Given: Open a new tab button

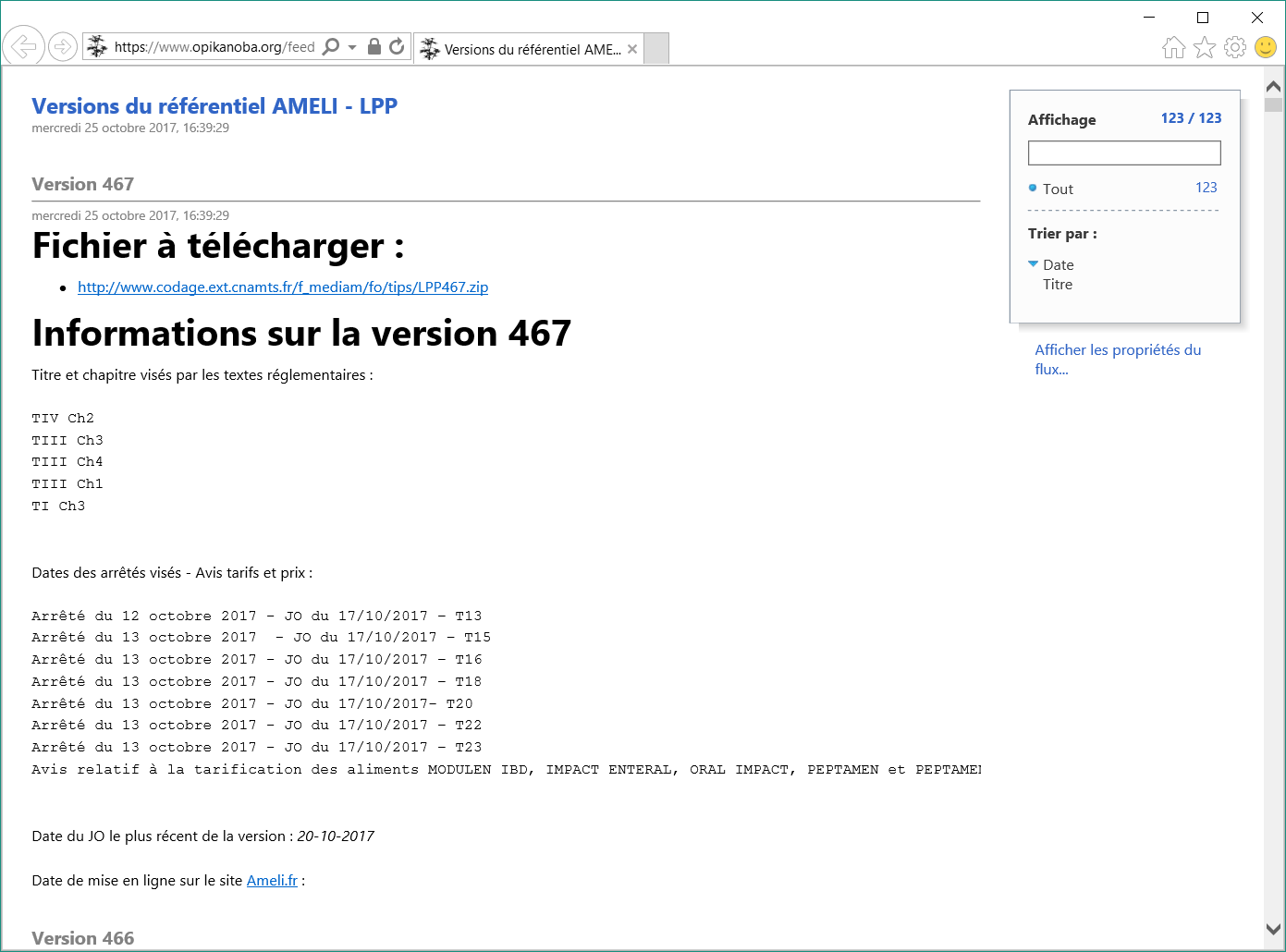Looking at the screenshot, I should tap(656, 48).
